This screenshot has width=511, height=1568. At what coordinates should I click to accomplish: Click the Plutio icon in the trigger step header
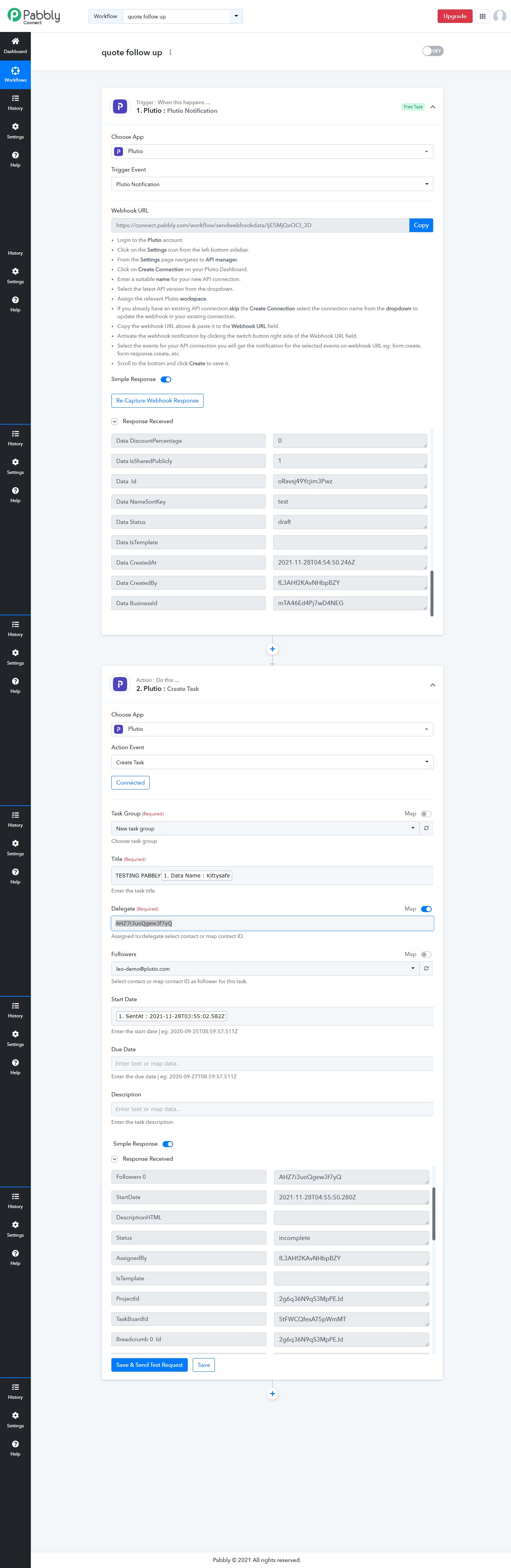(120, 106)
